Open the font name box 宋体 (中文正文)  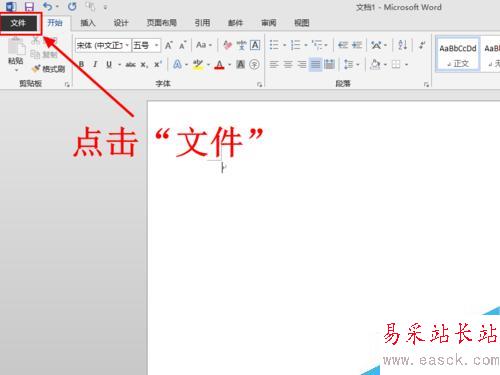pos(103,45)
